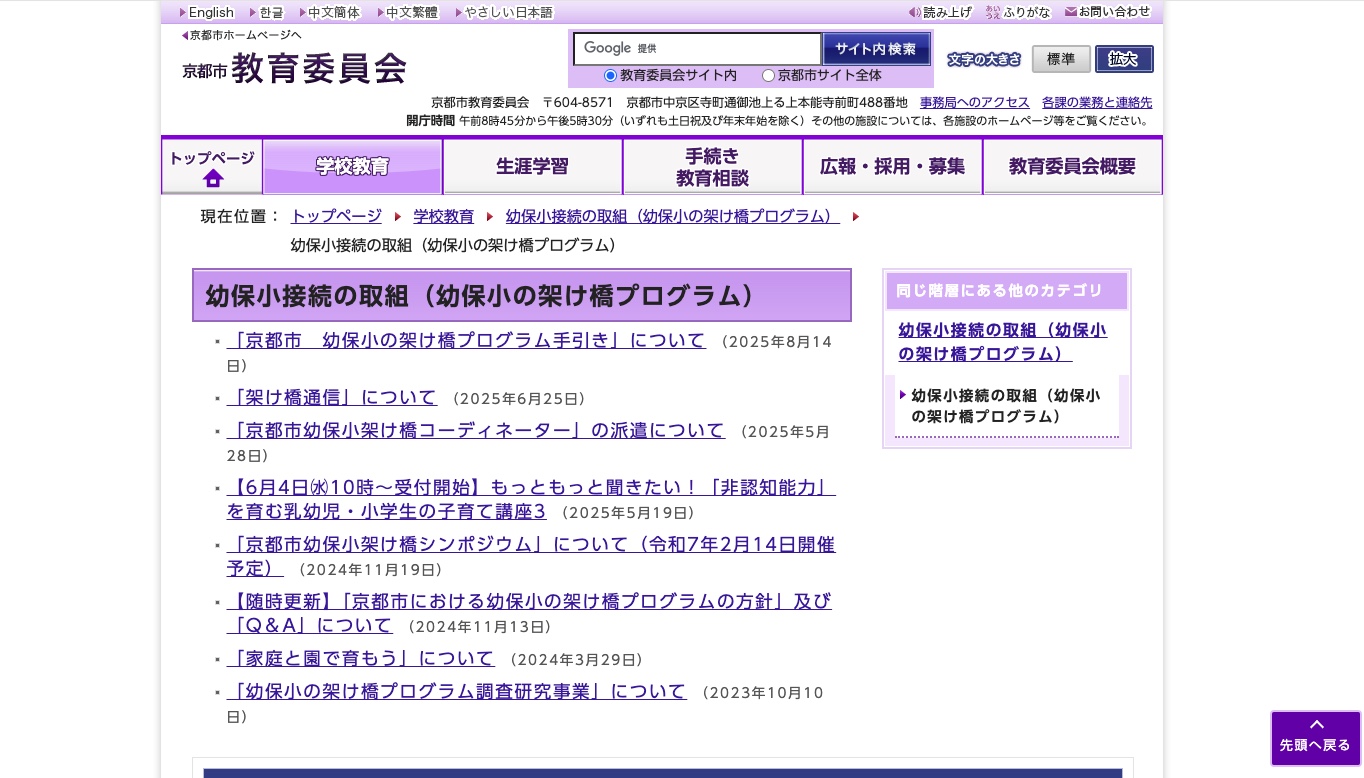
Task: Switch text size to 標準
Action: (1061, 59)
